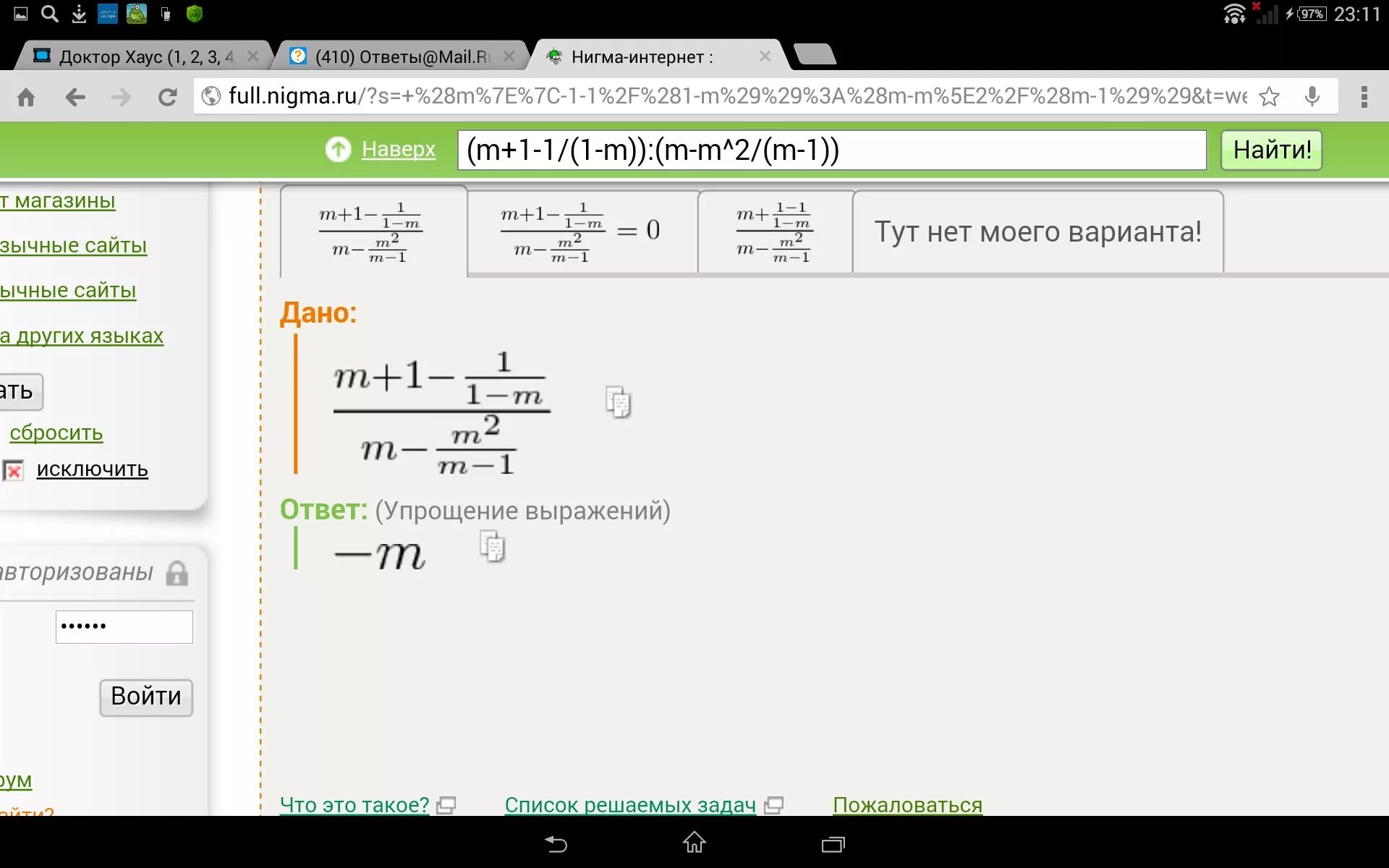Close the Нигма-интернет tab

point(765,56)
